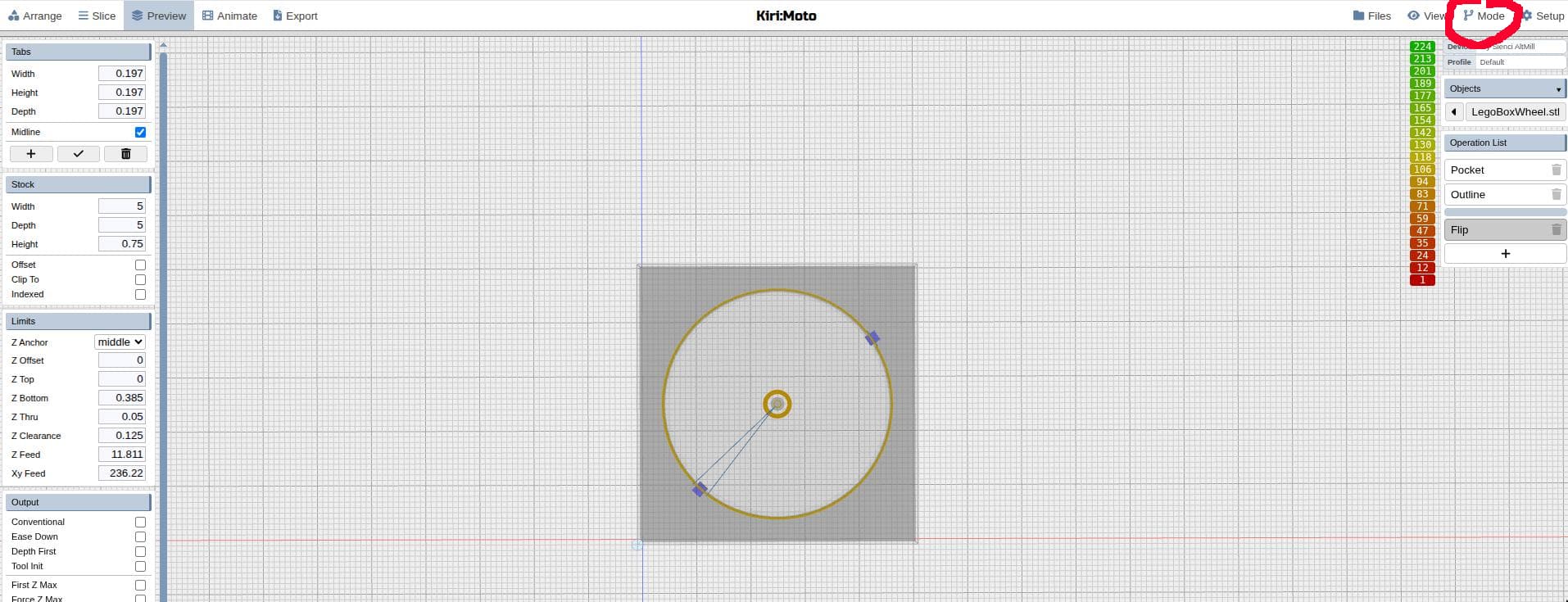Screen dimensions: 1568x602
Task: Open the Mode menu
Action: tap(1484, 16)
